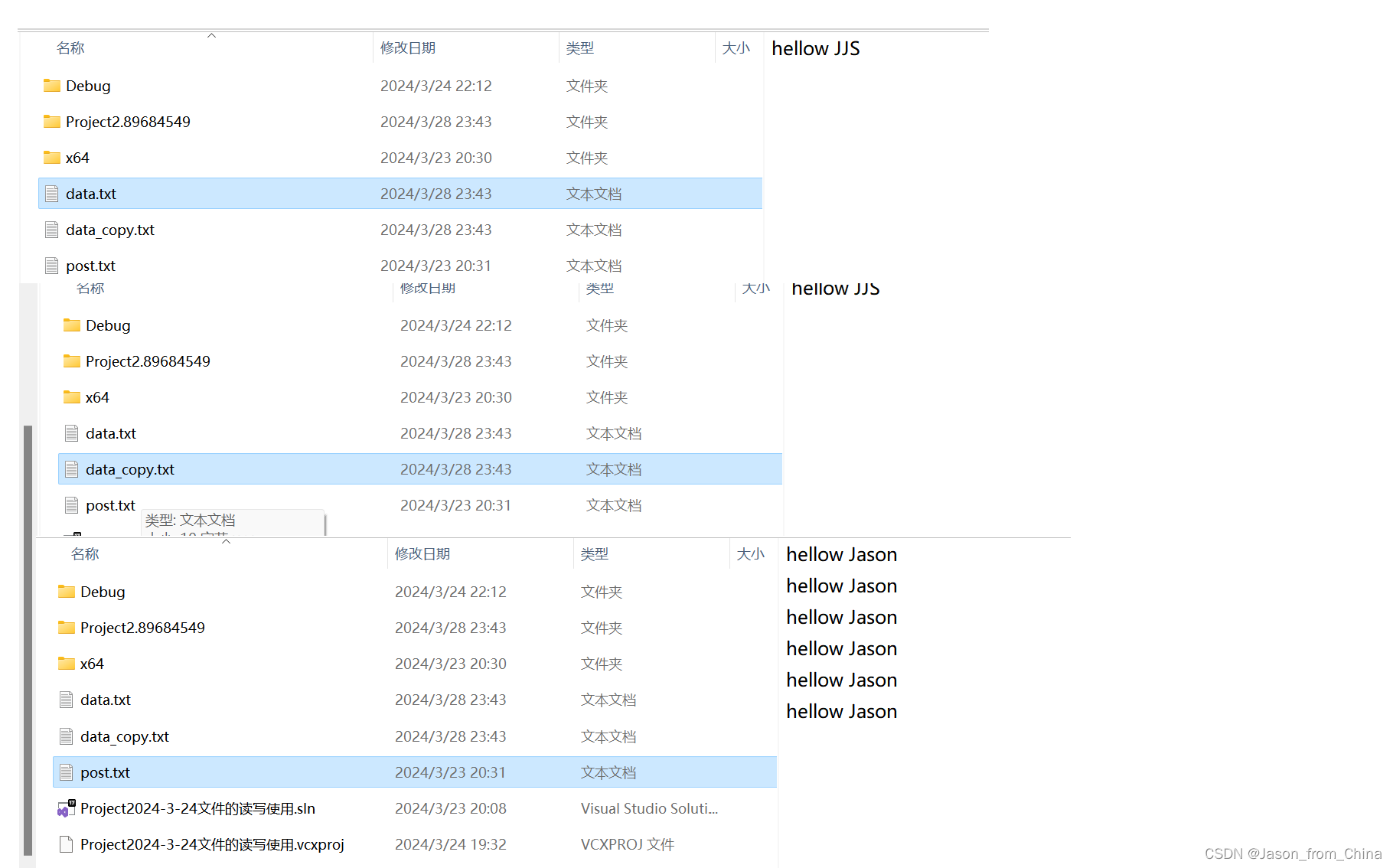This screenshot has height=868, width=1393.
Task: Sort by 大小 column in bottom file list
Action: coord(751,554)
